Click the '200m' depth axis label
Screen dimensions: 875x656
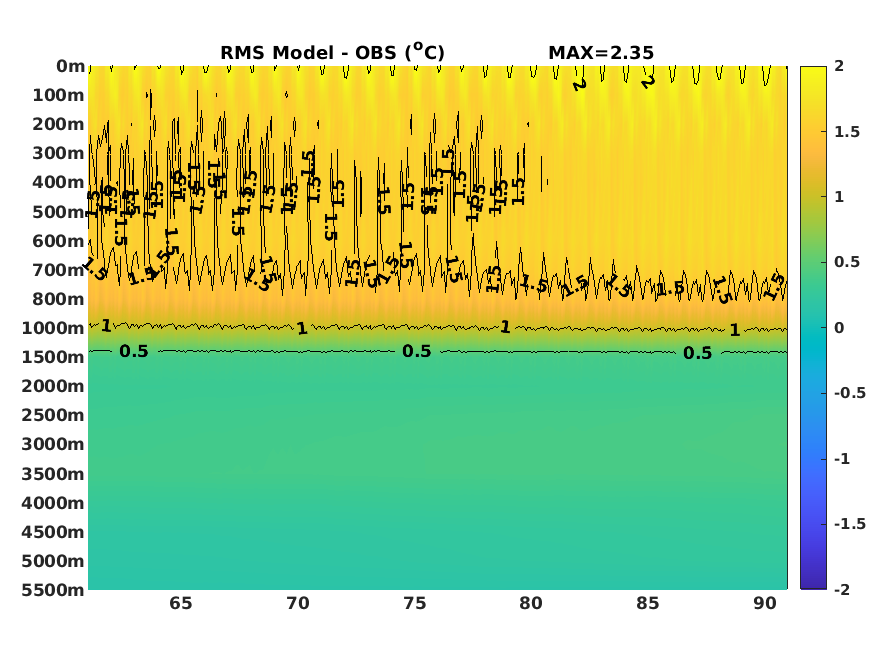pyautogui.click(x=58, y=124)
